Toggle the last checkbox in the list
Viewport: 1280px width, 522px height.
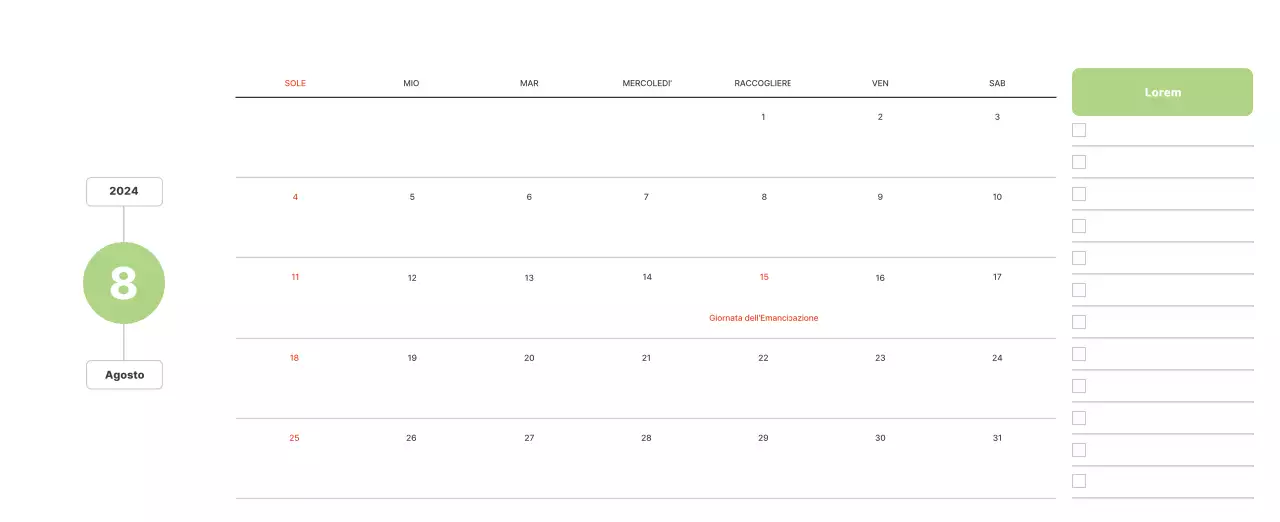(x=1079, y=481)
